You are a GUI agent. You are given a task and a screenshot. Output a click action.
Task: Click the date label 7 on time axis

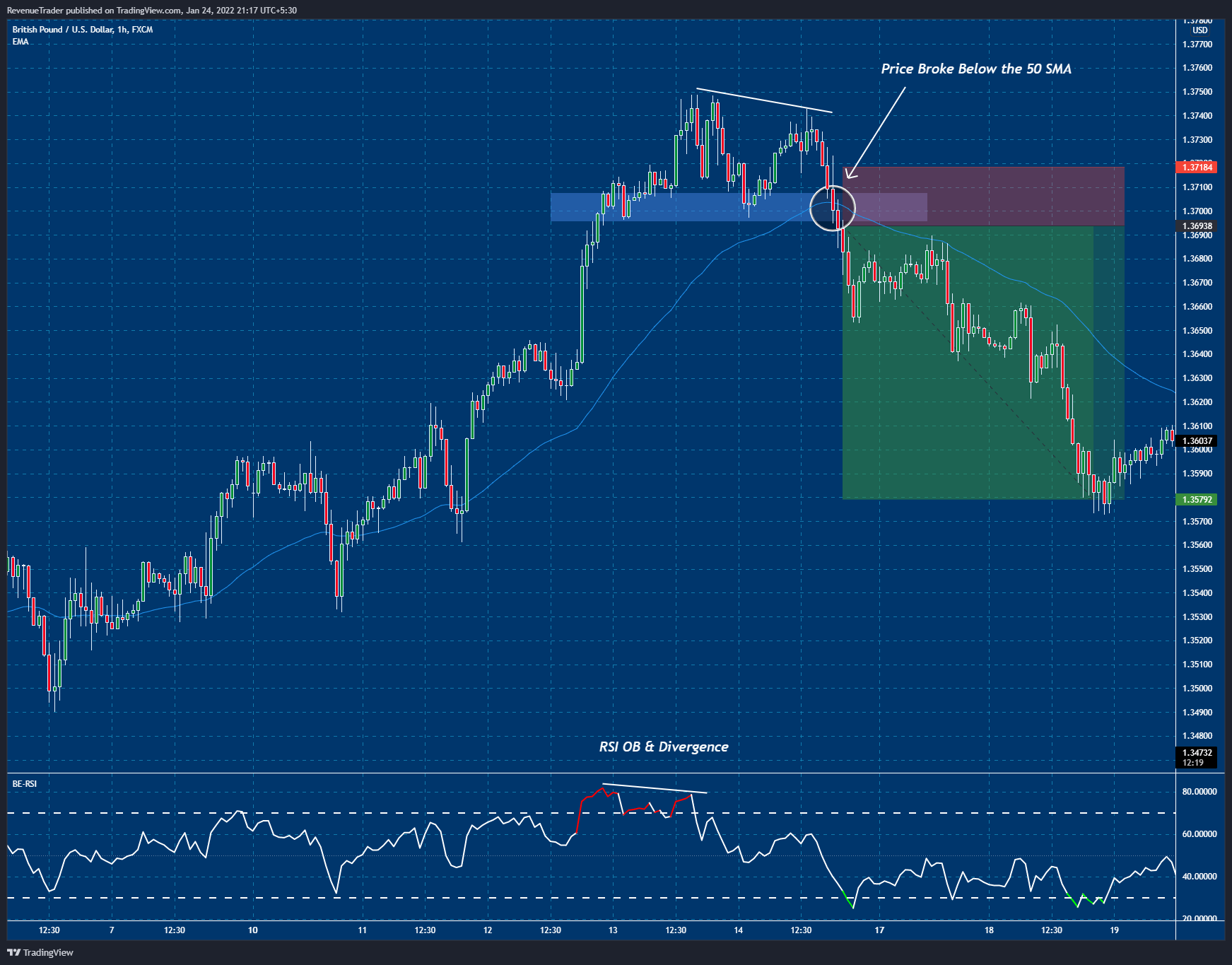(112, 930)
